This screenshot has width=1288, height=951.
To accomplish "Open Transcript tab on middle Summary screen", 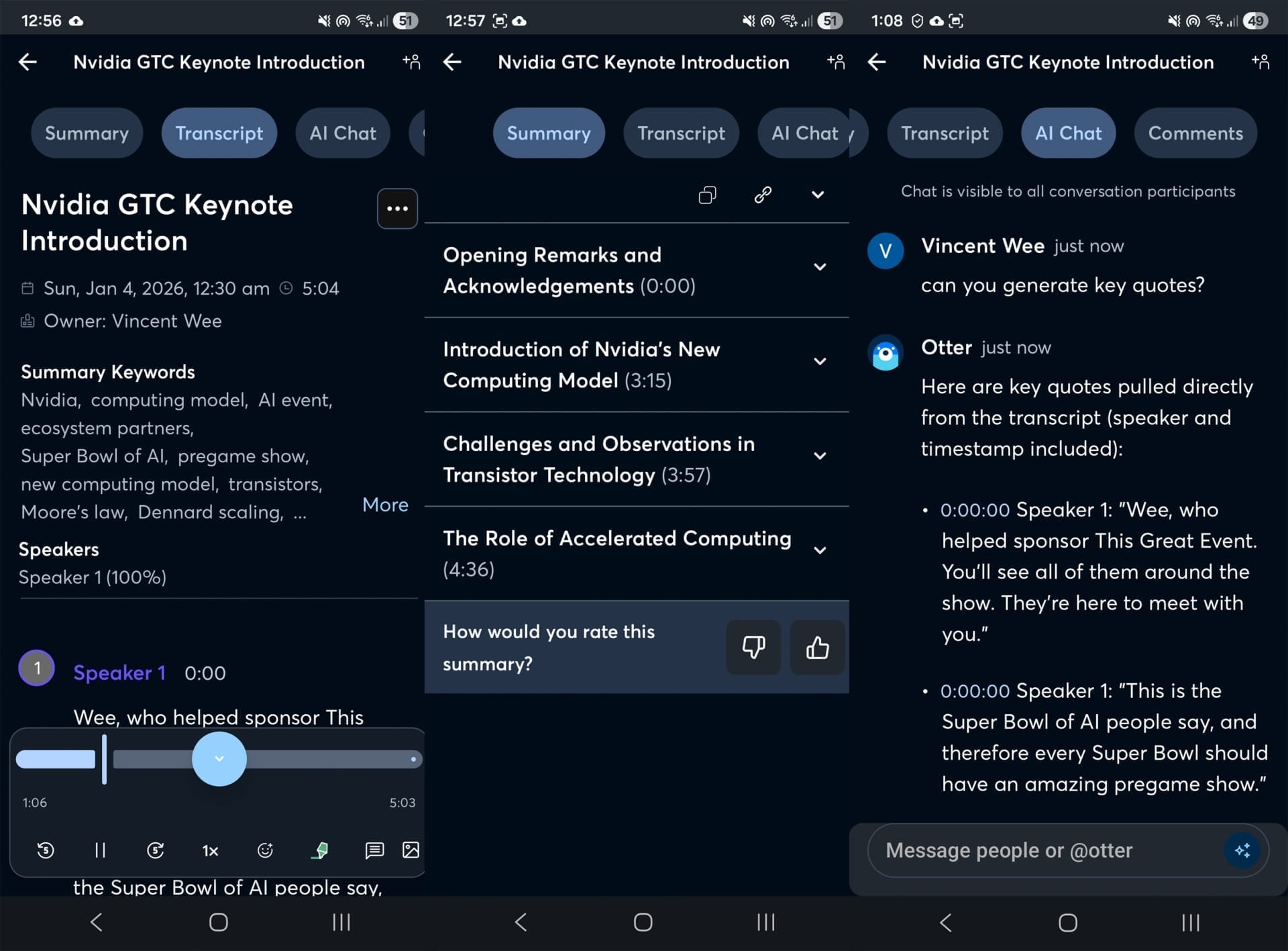I will (681, 133).
